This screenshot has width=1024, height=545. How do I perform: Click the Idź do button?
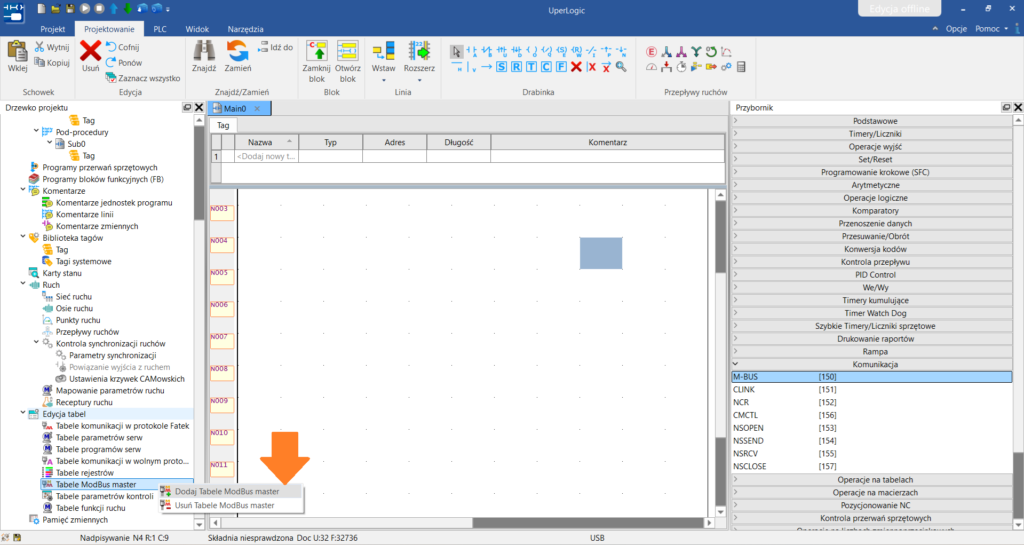275,47
